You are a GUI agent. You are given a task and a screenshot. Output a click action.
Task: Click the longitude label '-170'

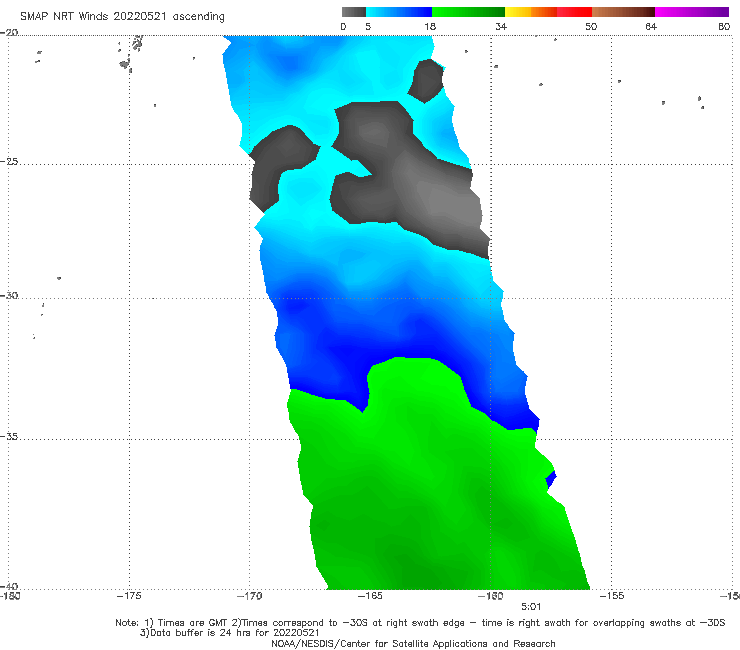click(249, 596)
